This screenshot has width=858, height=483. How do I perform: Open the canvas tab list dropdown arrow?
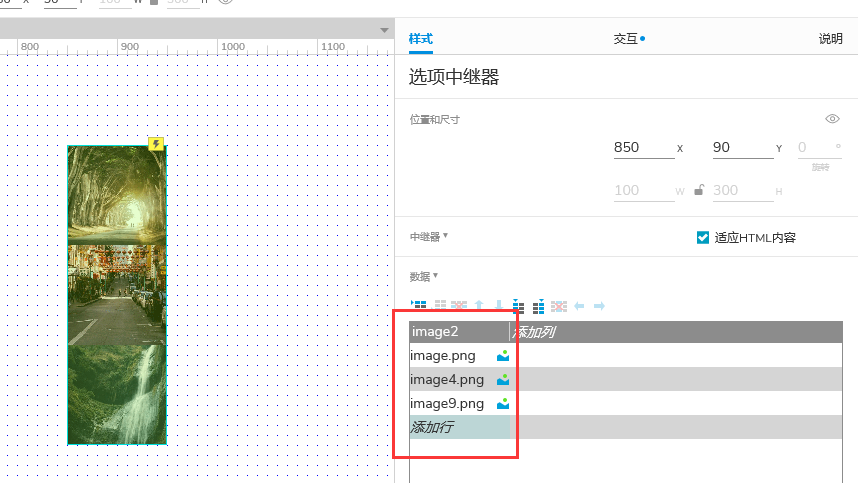point(384,31)
